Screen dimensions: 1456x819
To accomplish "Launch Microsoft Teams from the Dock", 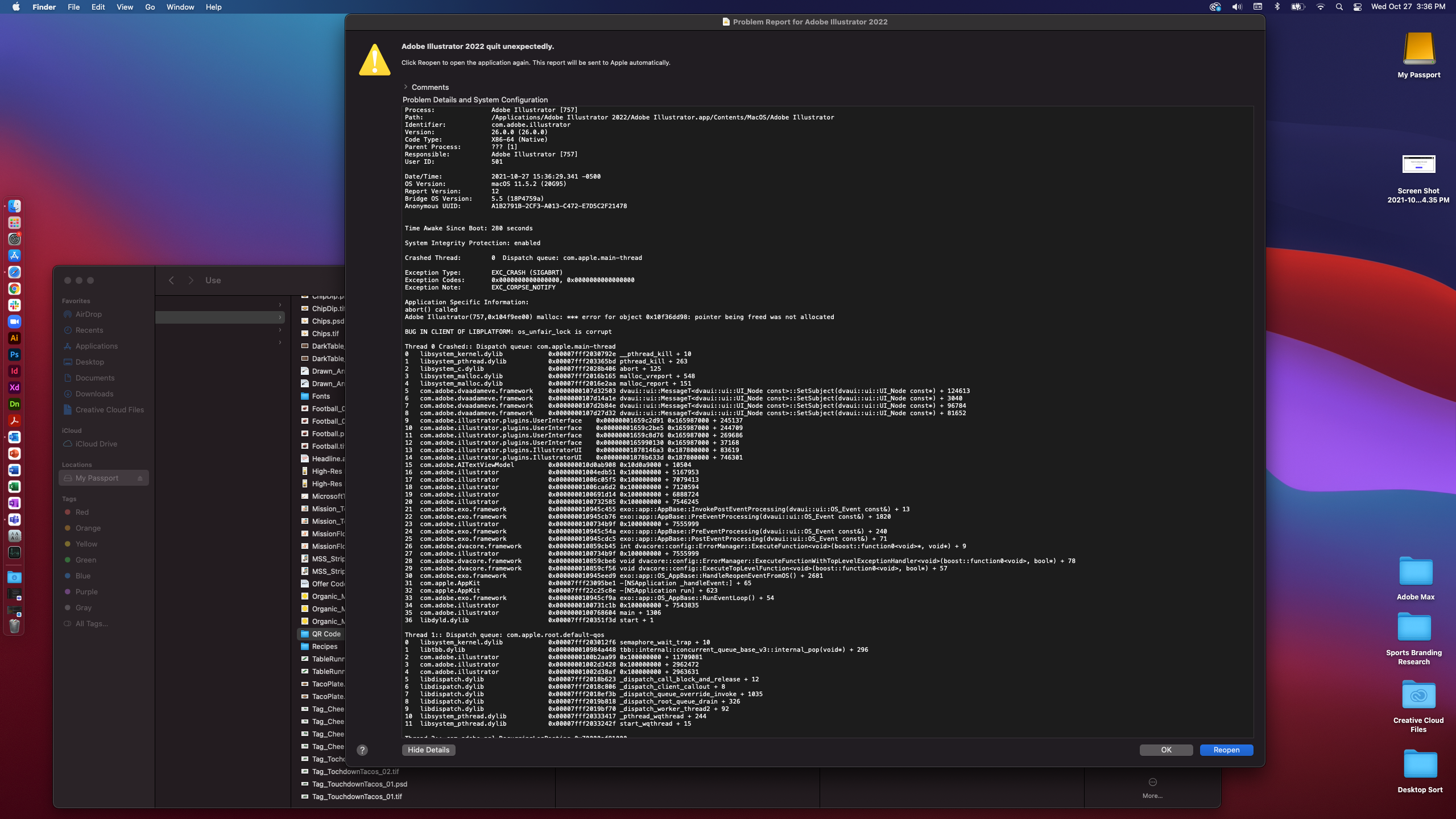I will pyautogui.click(x=15, y=519).
